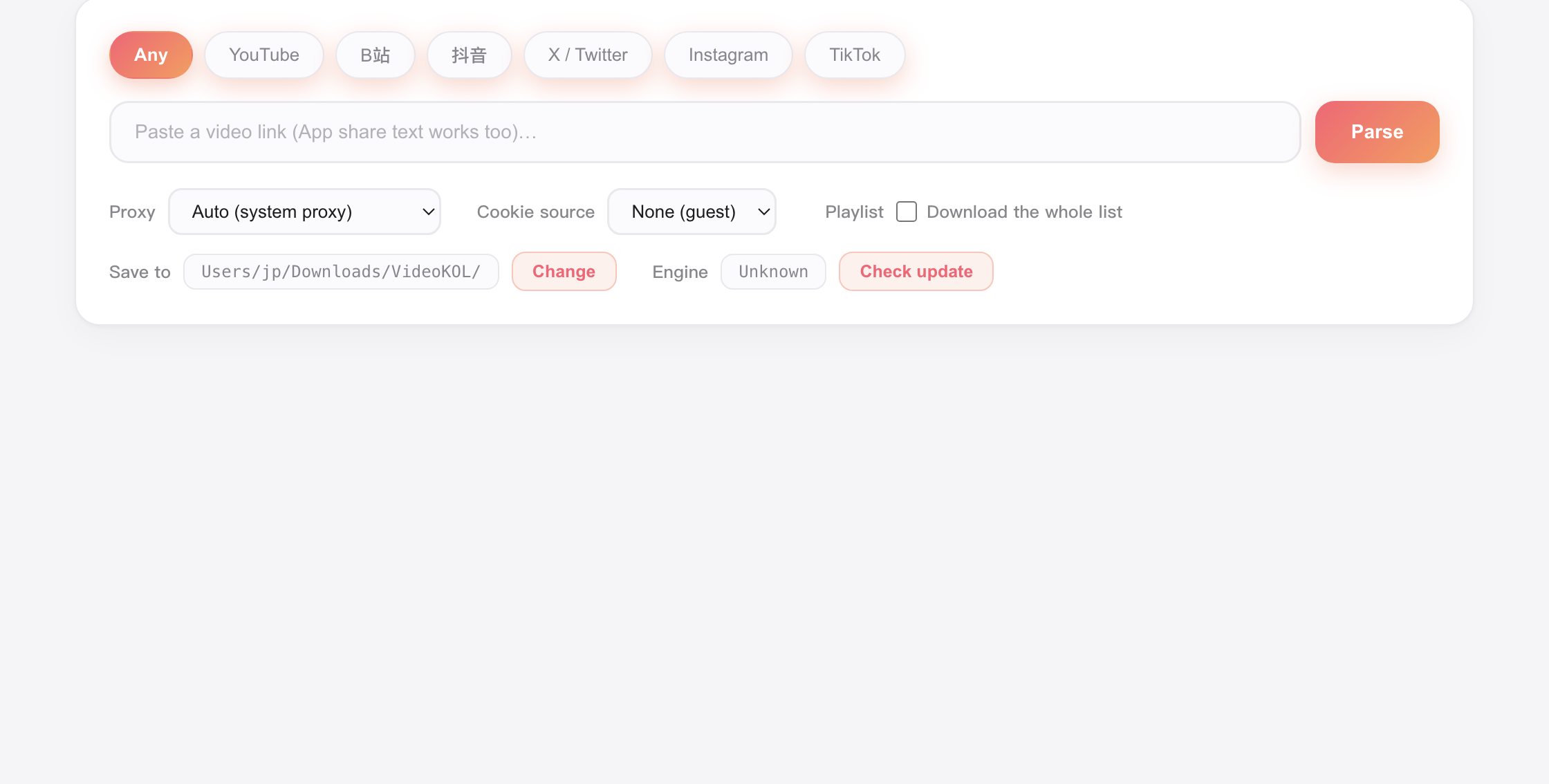The height and width of the screenshot is (784, 1549).
Task: Focus the video link paste field
Action: click(x=705, y=132)
